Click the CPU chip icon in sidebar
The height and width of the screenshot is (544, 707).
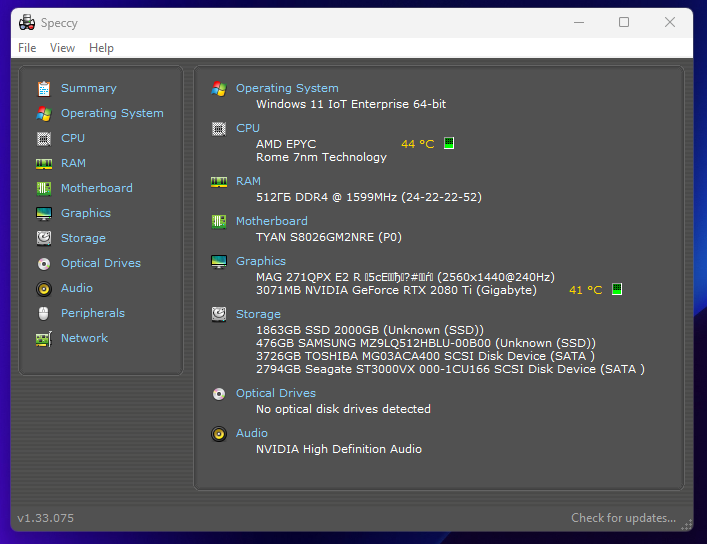pos(44,138)
